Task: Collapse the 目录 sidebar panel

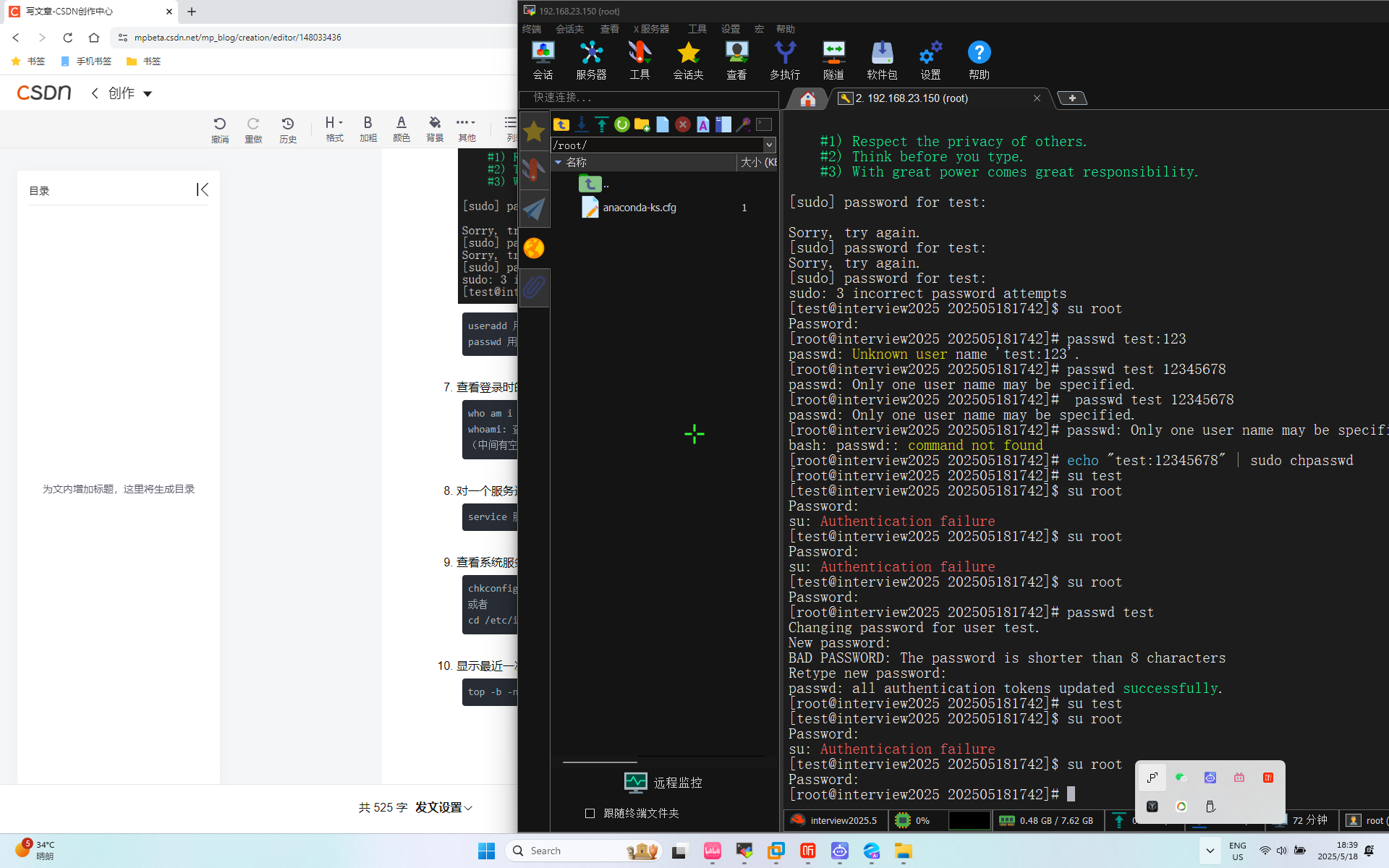Action: 203,190
